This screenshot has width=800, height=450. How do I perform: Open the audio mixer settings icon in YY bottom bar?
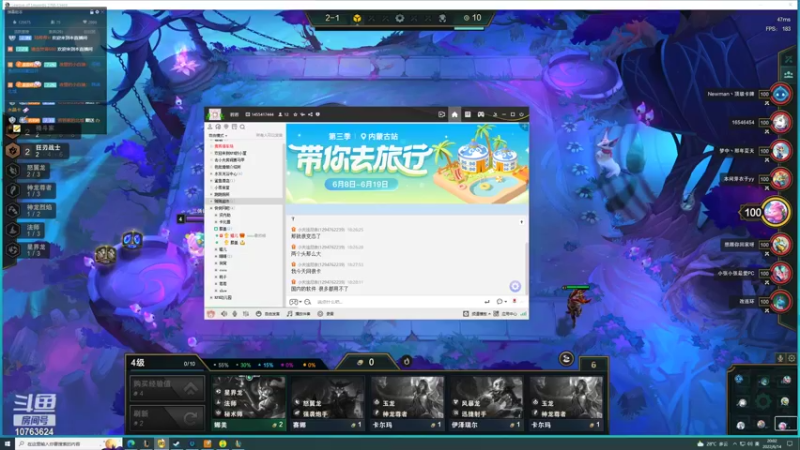pos(246,314)
